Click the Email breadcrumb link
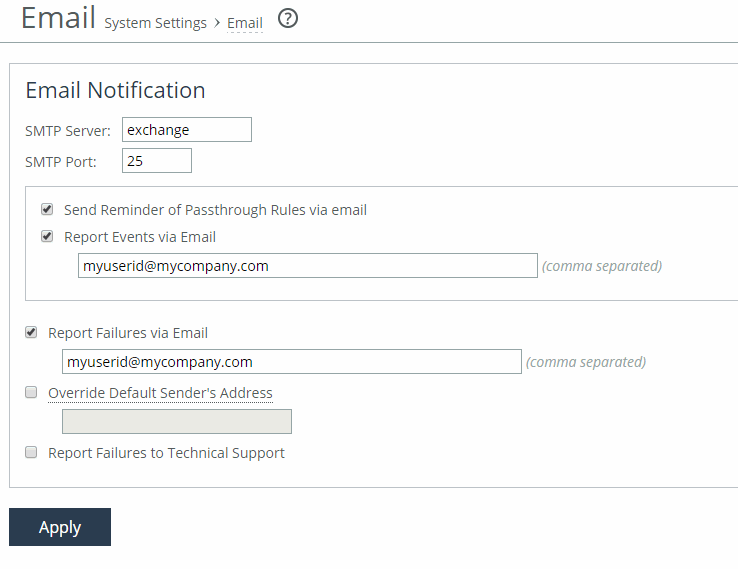 pos(245,23)
